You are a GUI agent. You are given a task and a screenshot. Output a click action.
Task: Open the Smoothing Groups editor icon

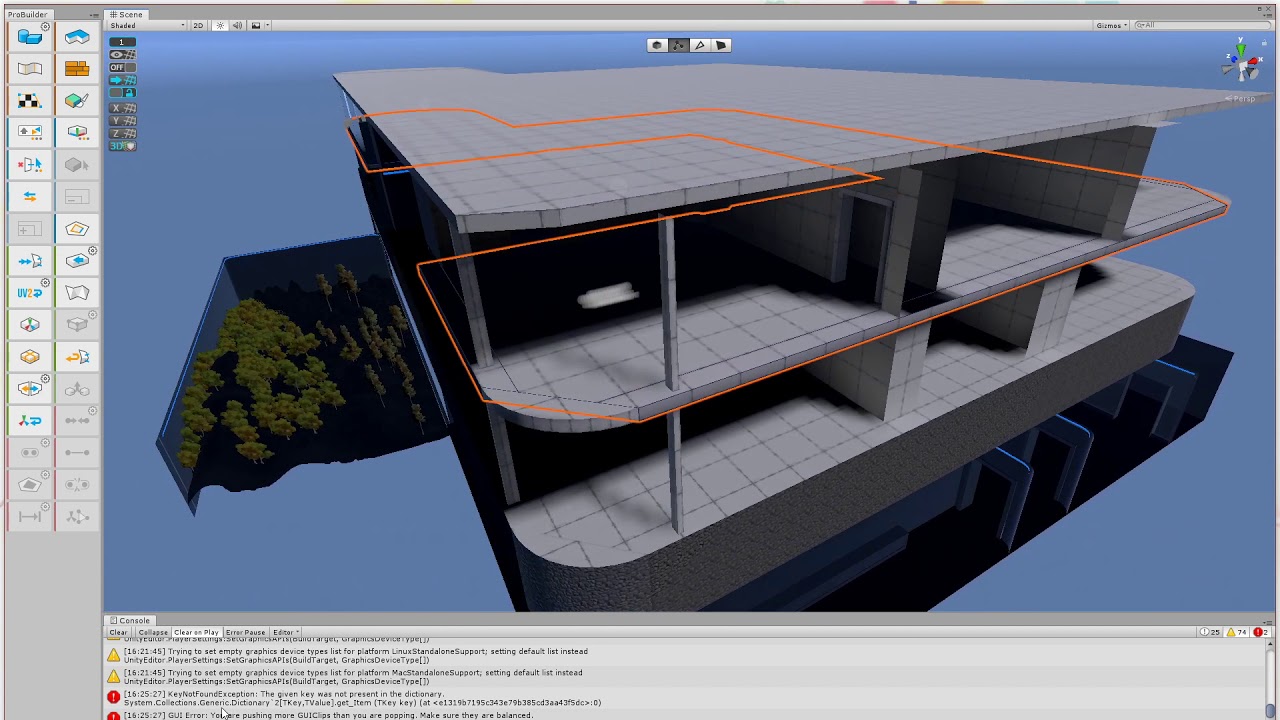pos(30,69)
